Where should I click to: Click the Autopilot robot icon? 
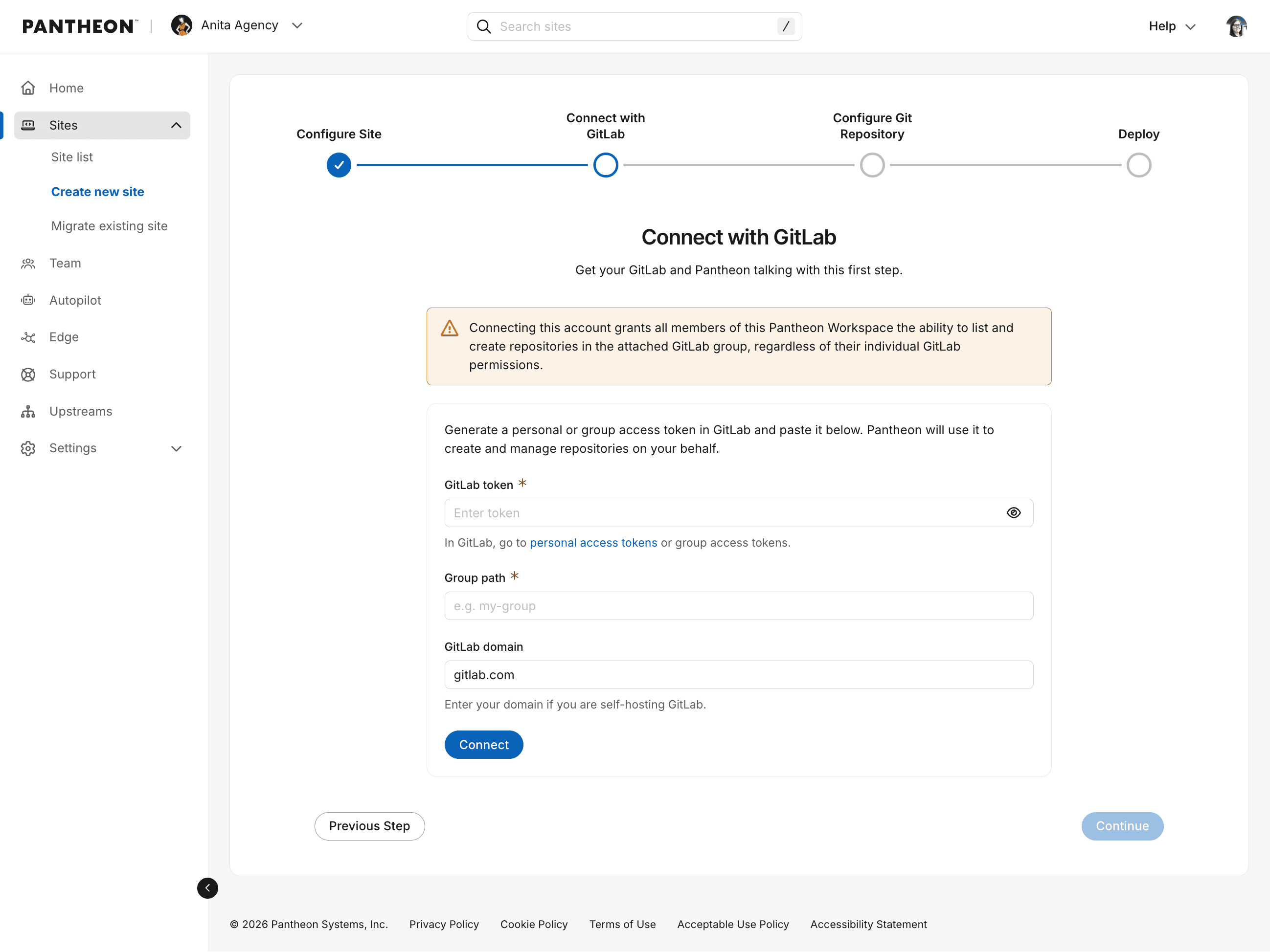pyautogui.click(x=28, y=300)
